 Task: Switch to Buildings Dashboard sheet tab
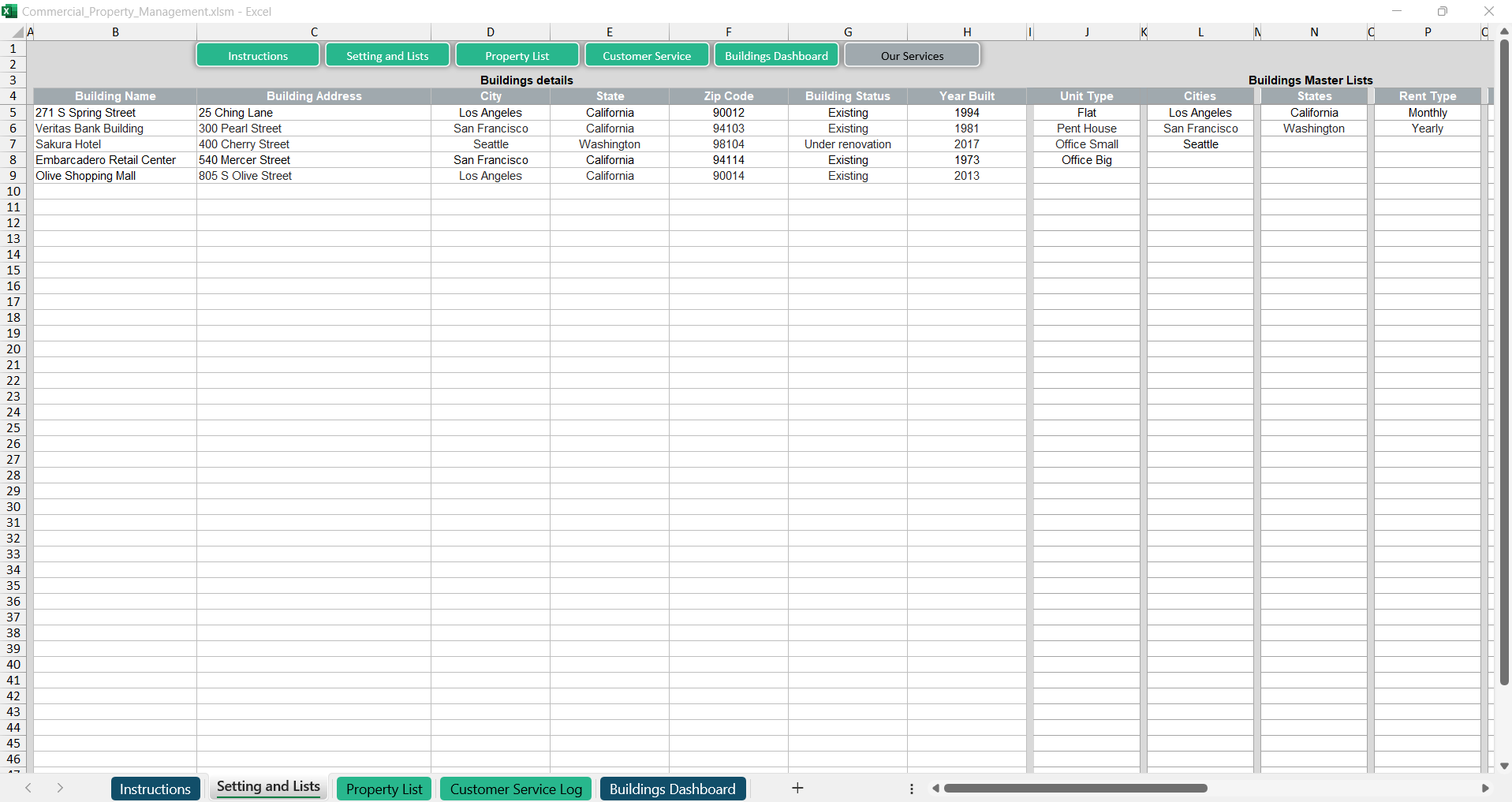672,789
